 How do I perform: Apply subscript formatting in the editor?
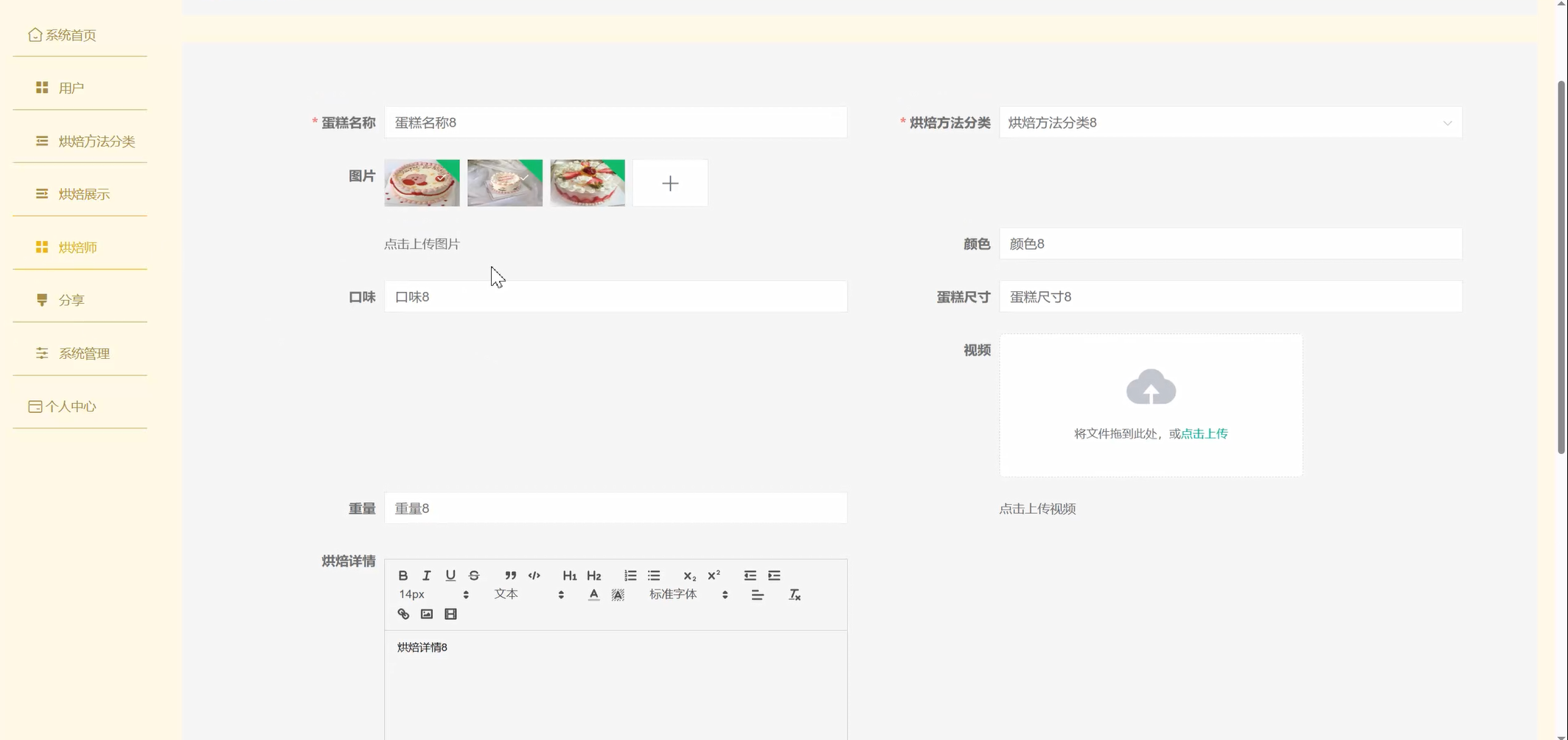pyautogui.click(x=689, y=576)
